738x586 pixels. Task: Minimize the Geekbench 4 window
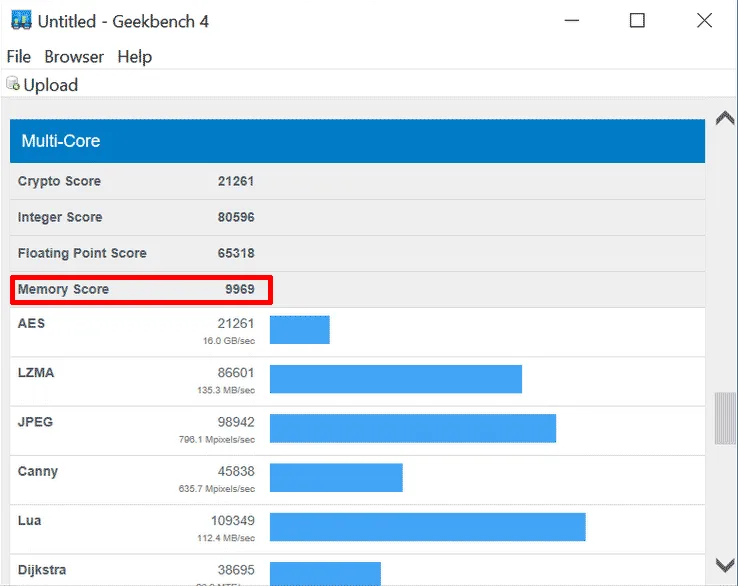(572, 20)
